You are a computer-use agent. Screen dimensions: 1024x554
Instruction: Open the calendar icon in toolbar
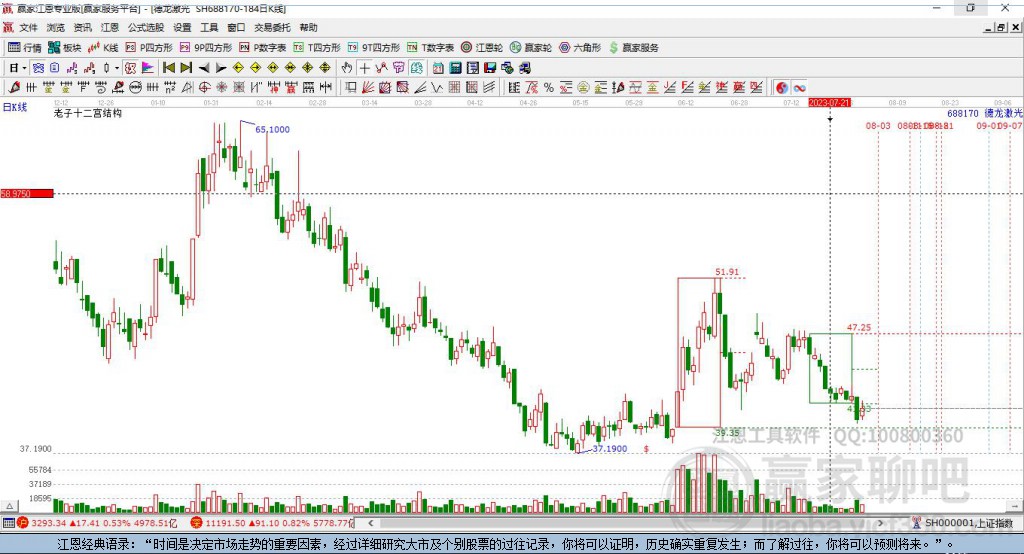(438, 68)
